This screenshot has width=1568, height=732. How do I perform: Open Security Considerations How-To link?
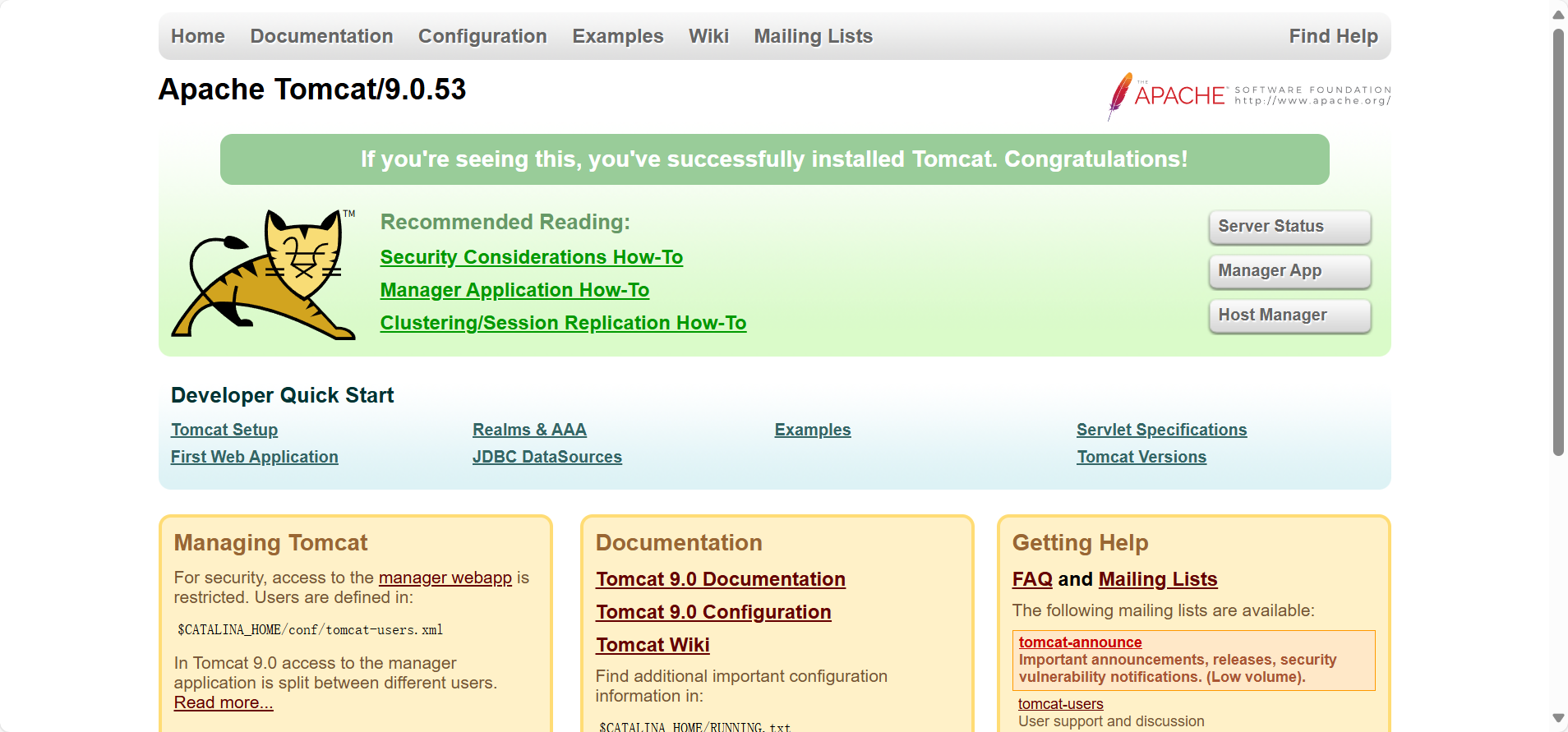pyautogui.click(x=532, y=257)
